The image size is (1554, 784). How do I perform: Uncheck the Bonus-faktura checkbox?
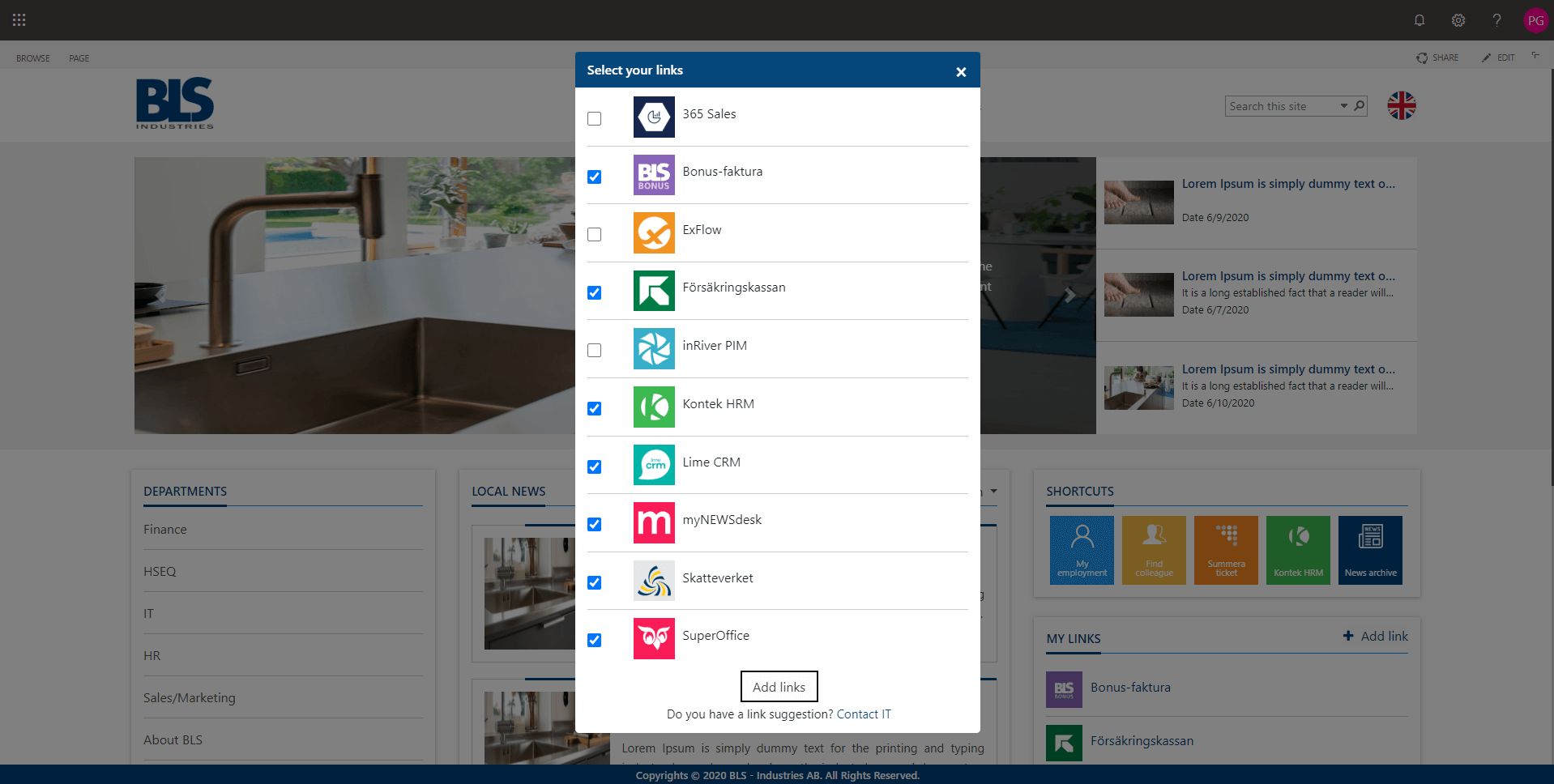(595, 177)
